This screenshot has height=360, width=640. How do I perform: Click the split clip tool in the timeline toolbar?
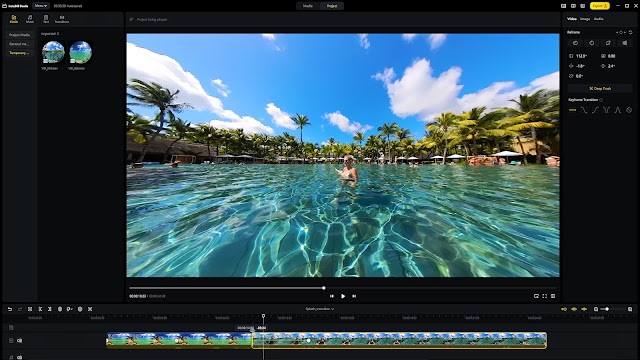click(x=30, y=309)
